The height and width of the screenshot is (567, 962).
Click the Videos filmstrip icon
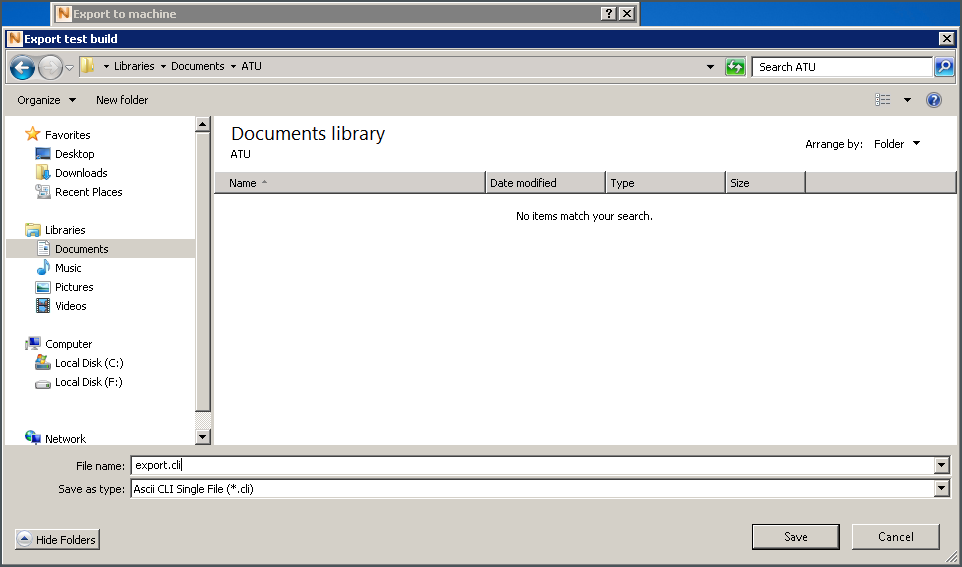(x=43, y=306)
